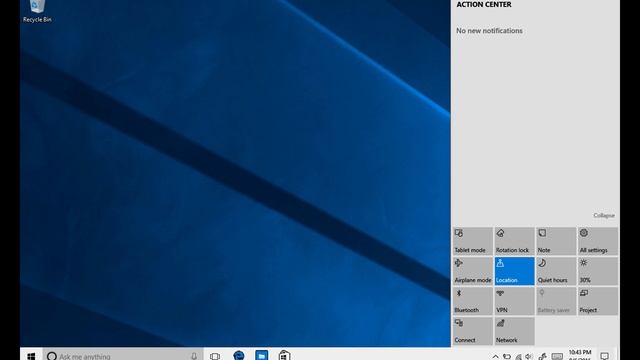This screenshot has width=640, height=360.
Task: Collapse the quick actions grid
Action: point(604,215)
